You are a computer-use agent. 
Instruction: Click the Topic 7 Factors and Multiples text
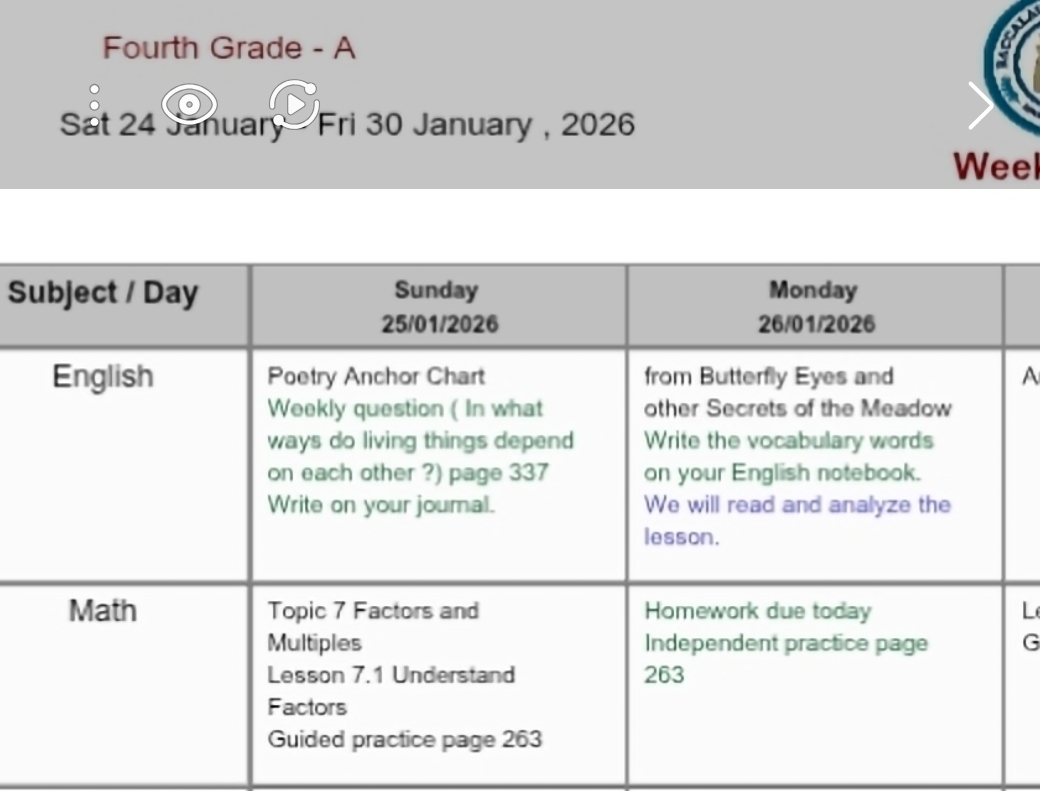(372, 626)
